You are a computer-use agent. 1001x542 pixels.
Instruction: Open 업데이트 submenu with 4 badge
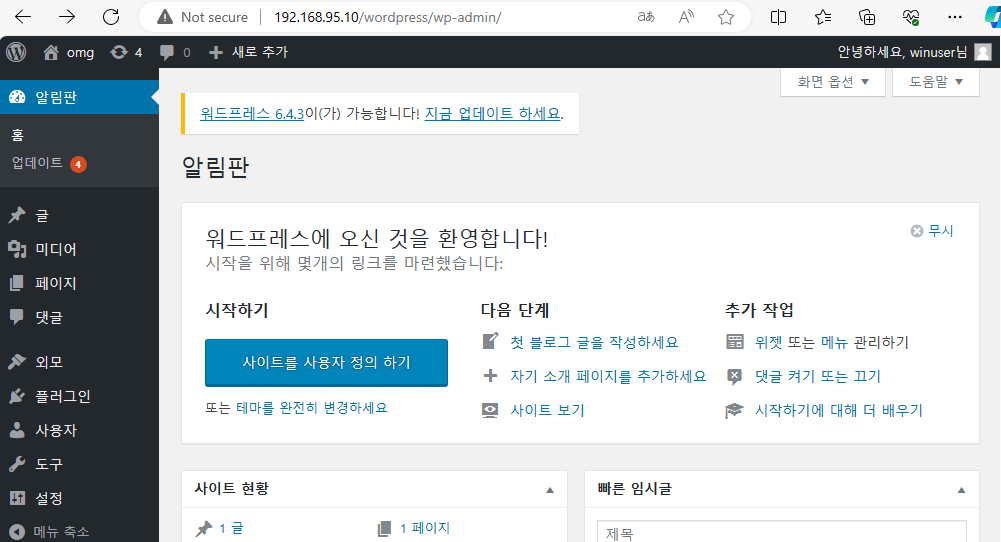pyautogui.click(x=49, y=163)
